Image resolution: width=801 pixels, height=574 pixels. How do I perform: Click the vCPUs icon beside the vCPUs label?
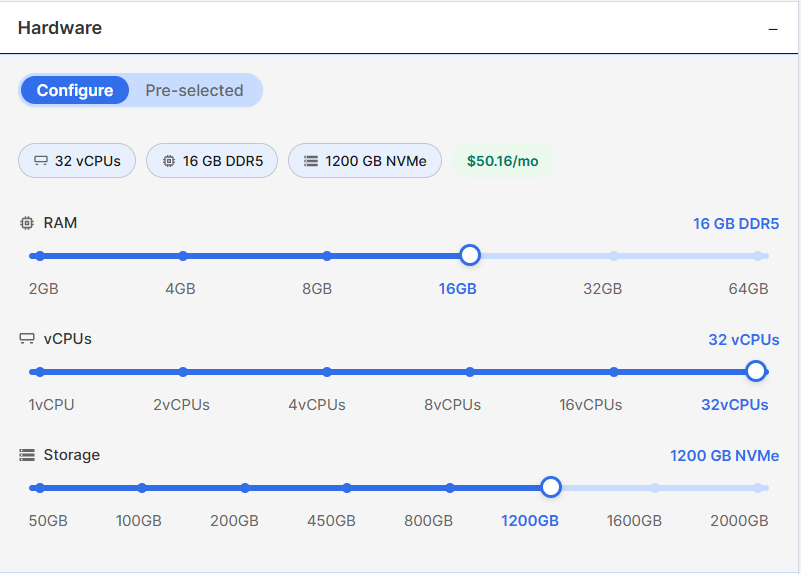point(27,339)
